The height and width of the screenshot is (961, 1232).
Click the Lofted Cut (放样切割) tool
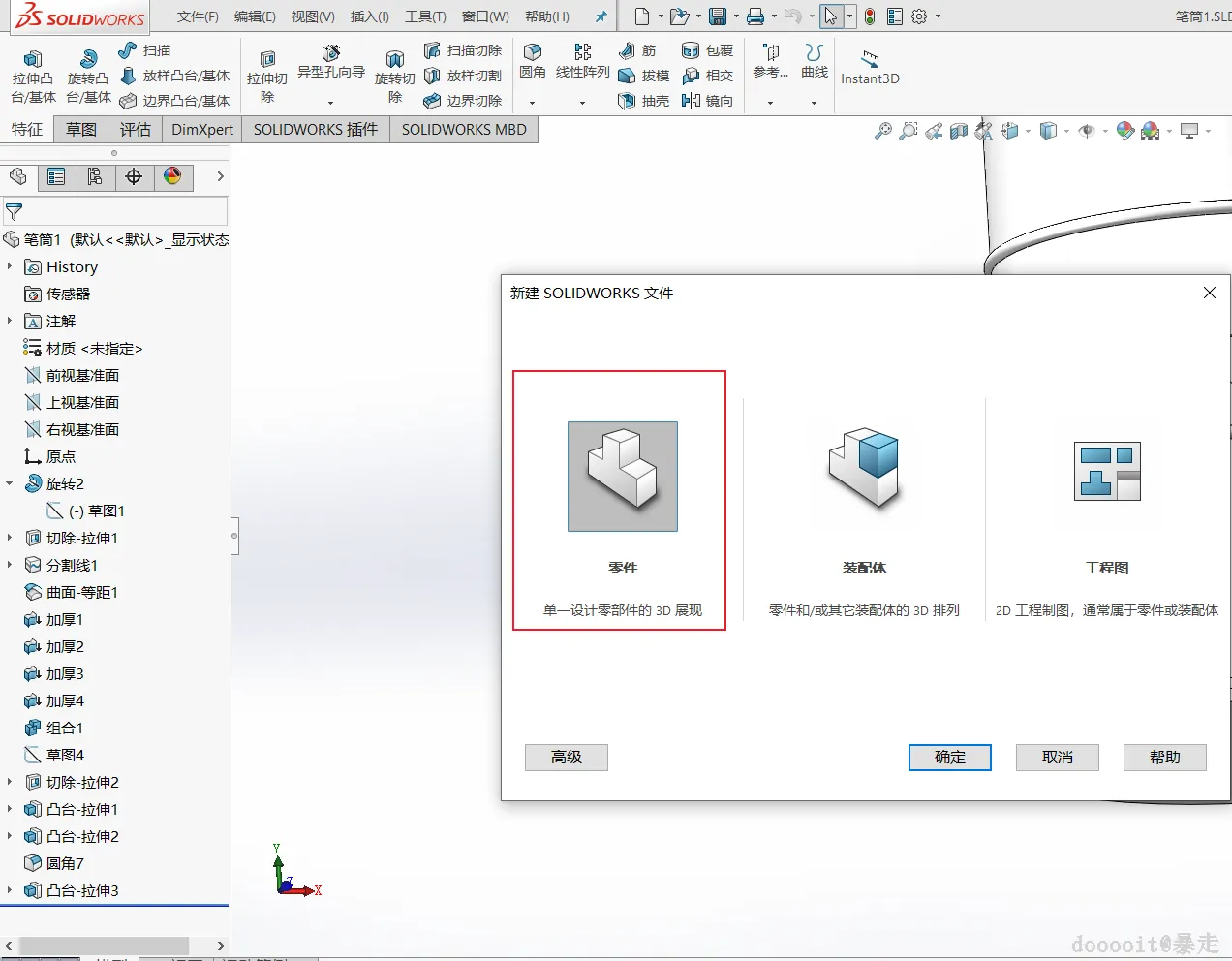[x=462, y=76]
